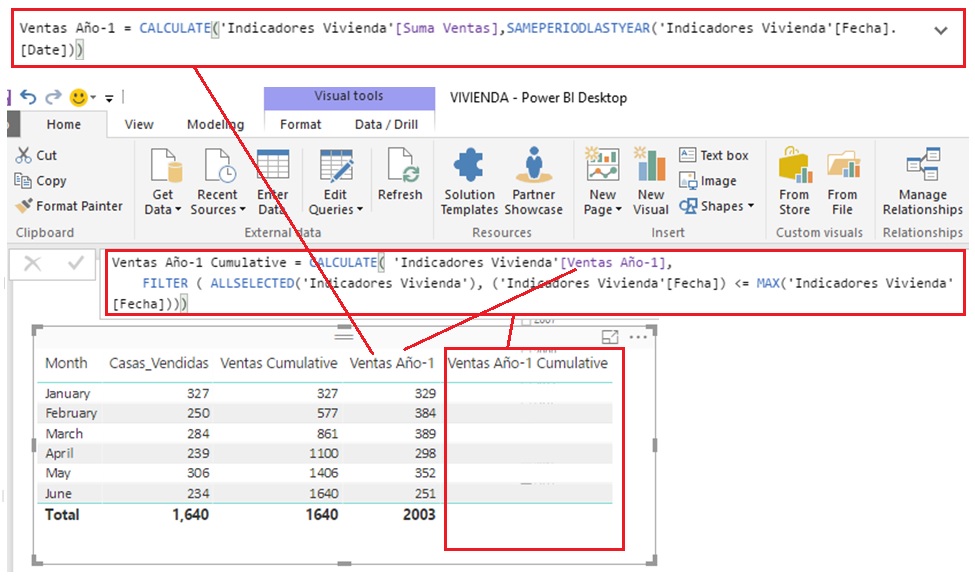
Task: Click the Total row label
Action: [x=62, y=515]
